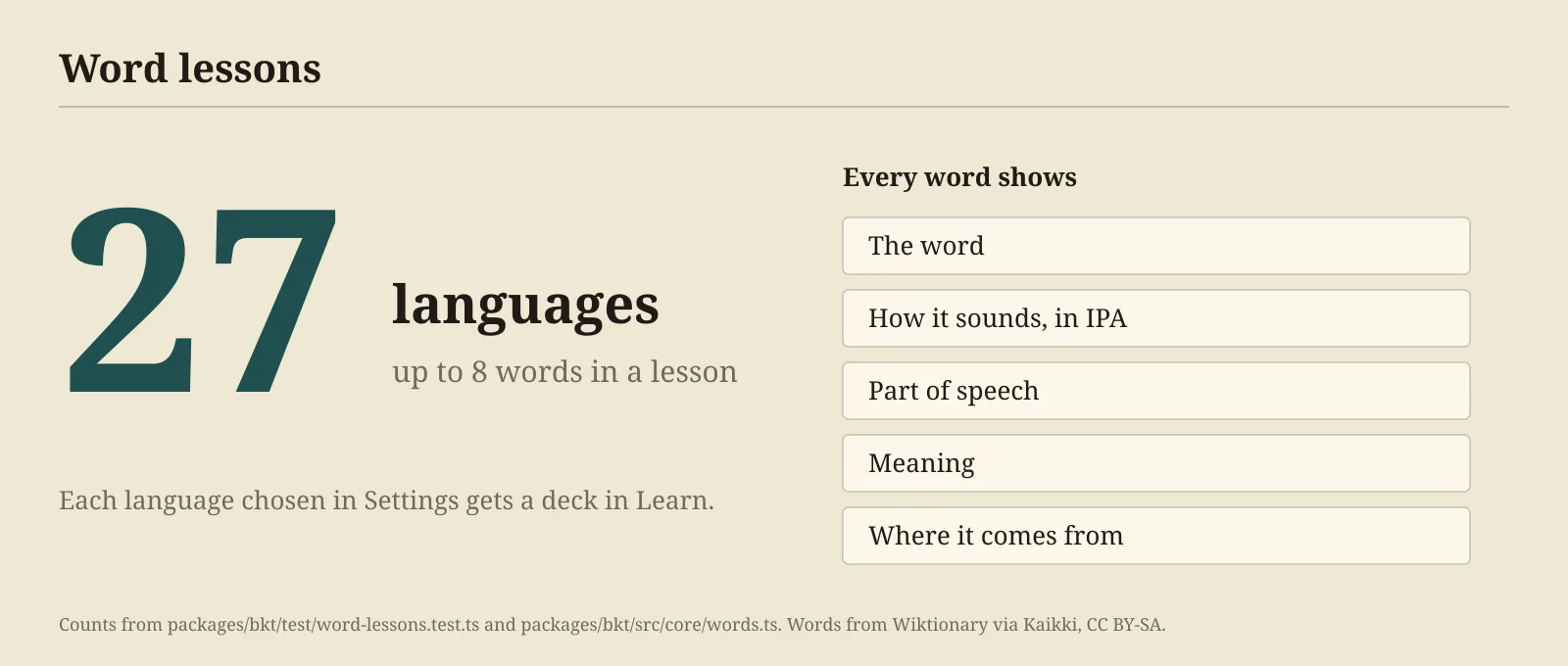The height and width of the screenshot is (666, 1568).
Task: Click the 'Counts from packages/bkt' footnote
Action: [612, 625]
